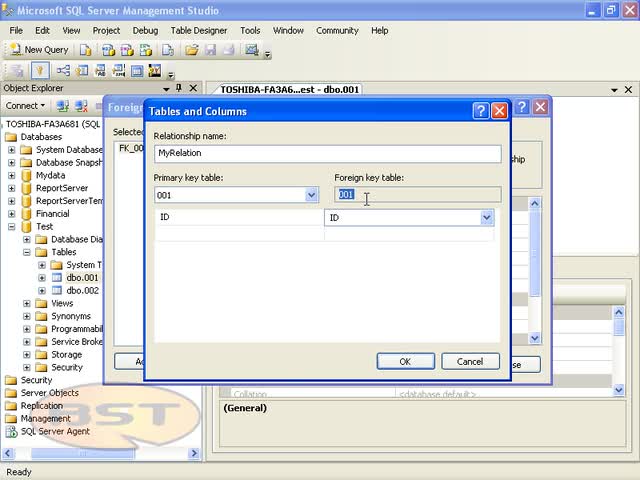Open foreign key column ID dropdown
Viewport: 640px width, 480px height.
click(x=487, y=218)
